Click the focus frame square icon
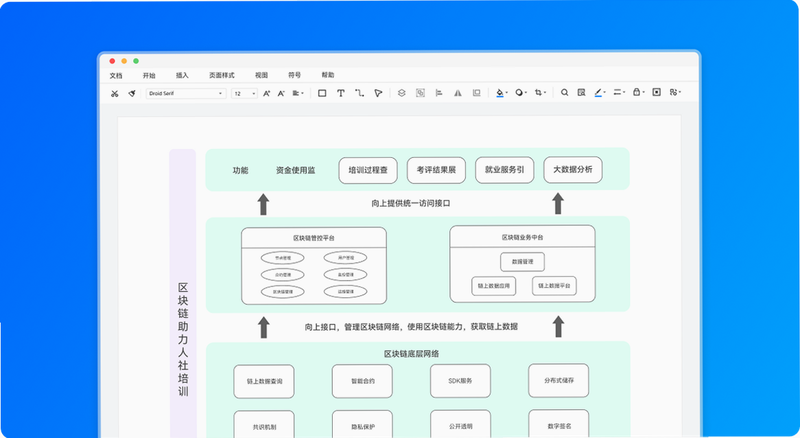The height and width of the screenshot is (438, 800). 657,92
